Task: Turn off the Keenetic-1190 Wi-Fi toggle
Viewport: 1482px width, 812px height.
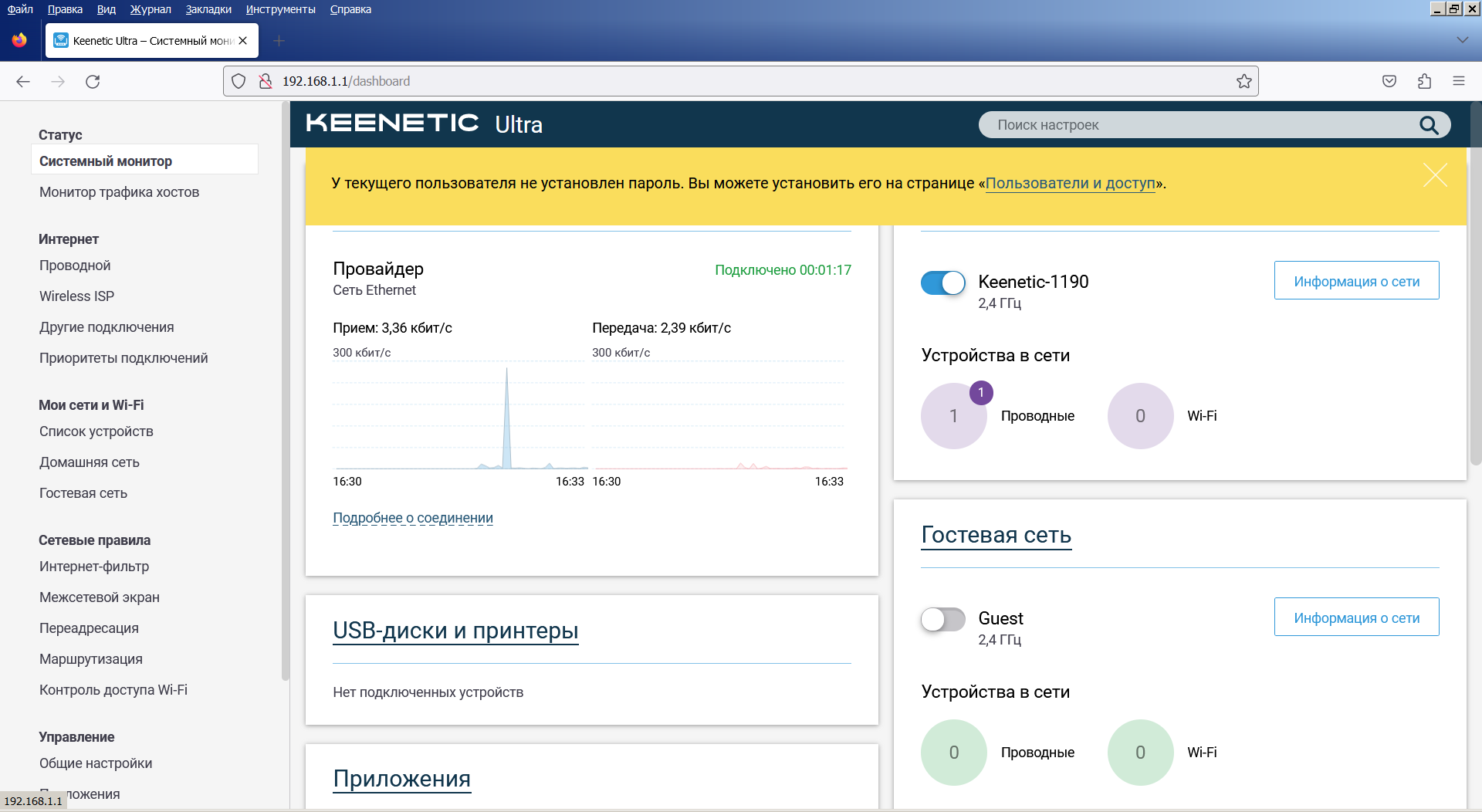Action: coord(942,283)
